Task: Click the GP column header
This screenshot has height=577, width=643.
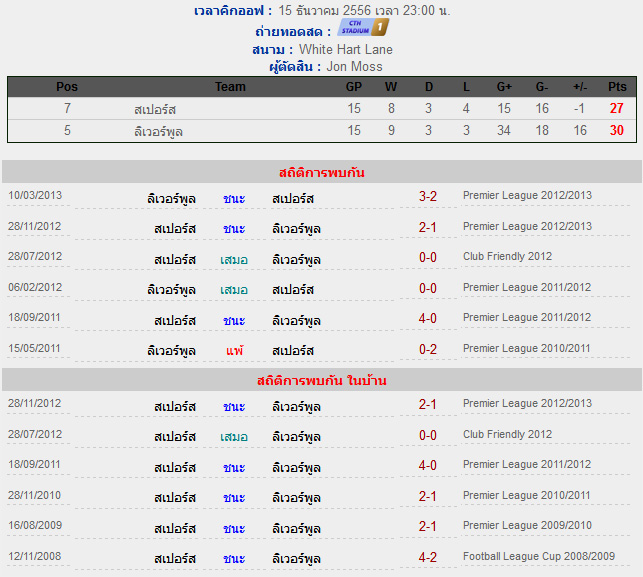Action: coord(354,87)
